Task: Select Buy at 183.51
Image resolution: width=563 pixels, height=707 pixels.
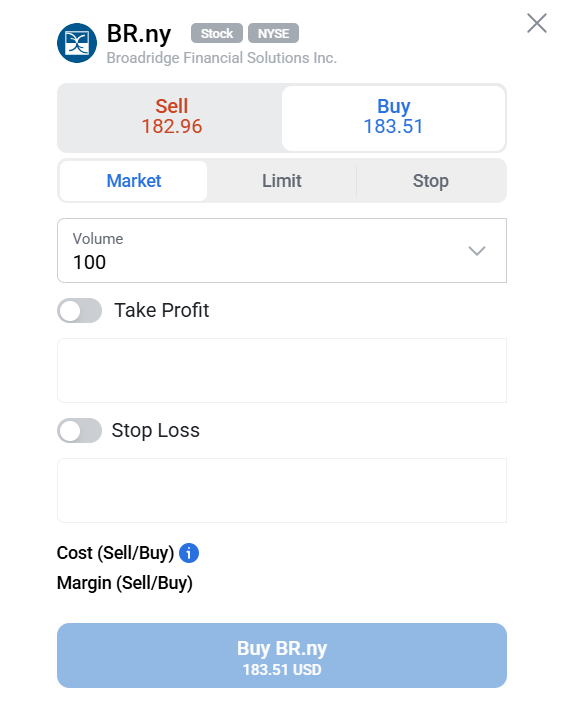Action: 394,118
